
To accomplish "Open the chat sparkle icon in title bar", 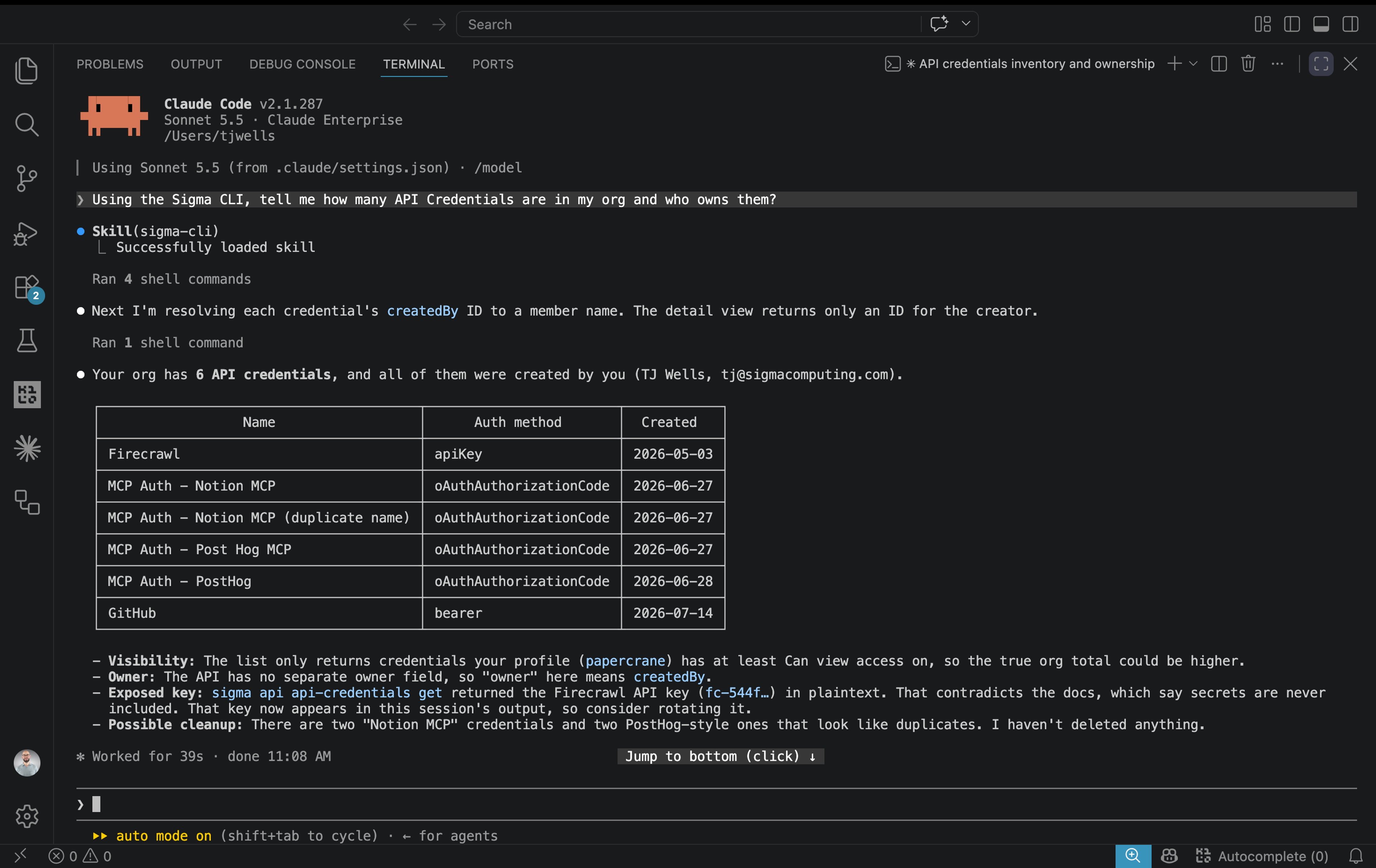I will [939, 24].
